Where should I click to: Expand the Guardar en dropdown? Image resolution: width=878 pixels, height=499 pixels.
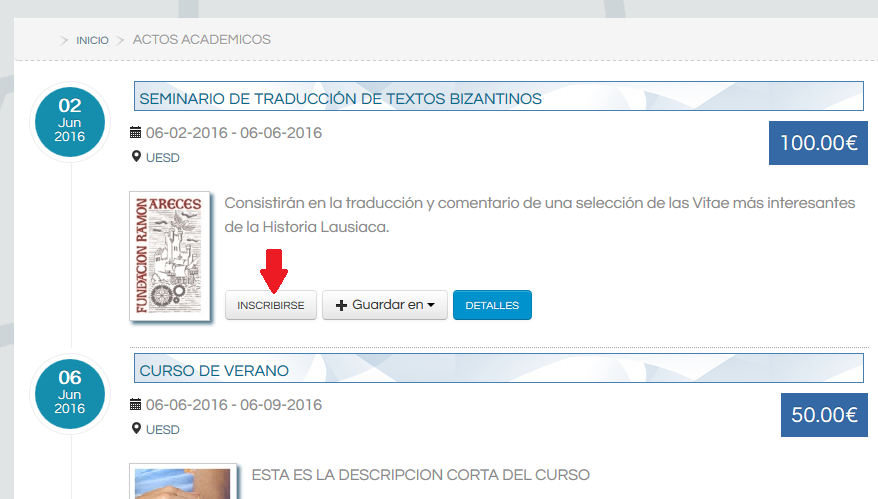tap(385, 305)
